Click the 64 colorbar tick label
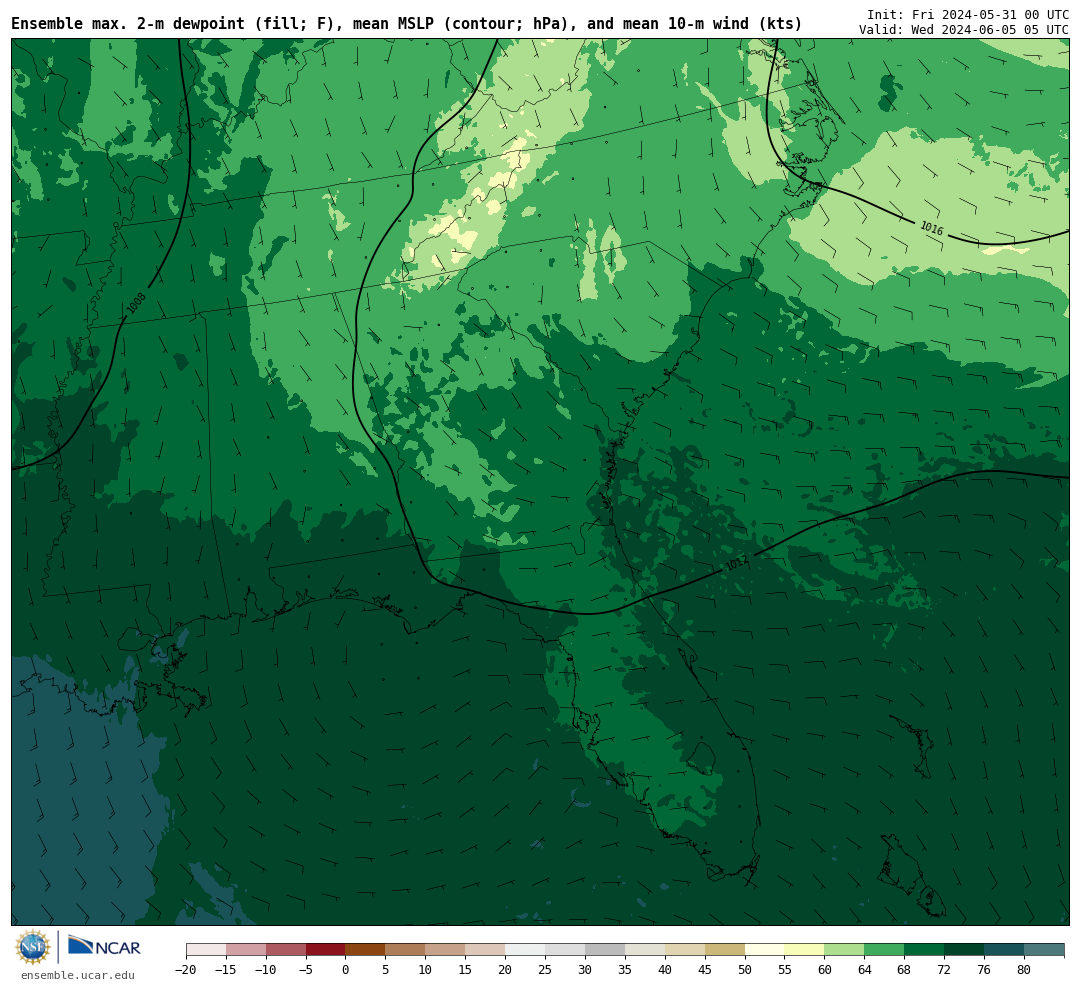1080x988 pixels. (x=864, y=970)
